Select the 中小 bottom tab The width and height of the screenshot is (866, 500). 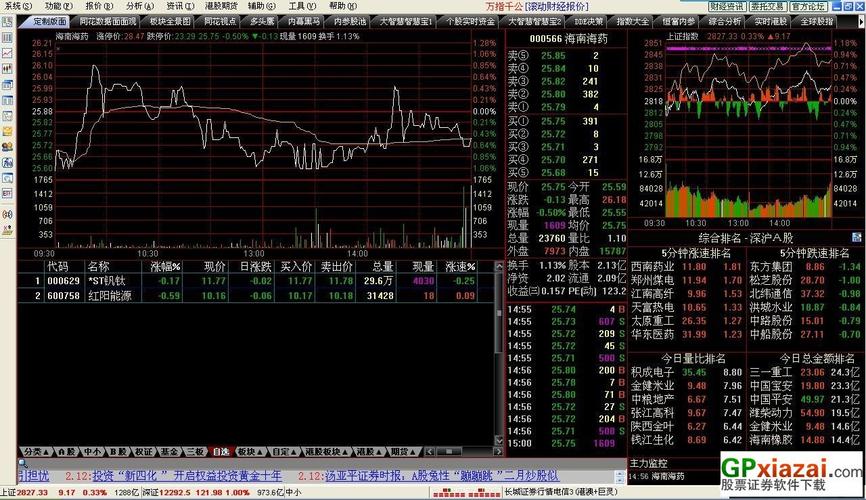pos(92,452)
